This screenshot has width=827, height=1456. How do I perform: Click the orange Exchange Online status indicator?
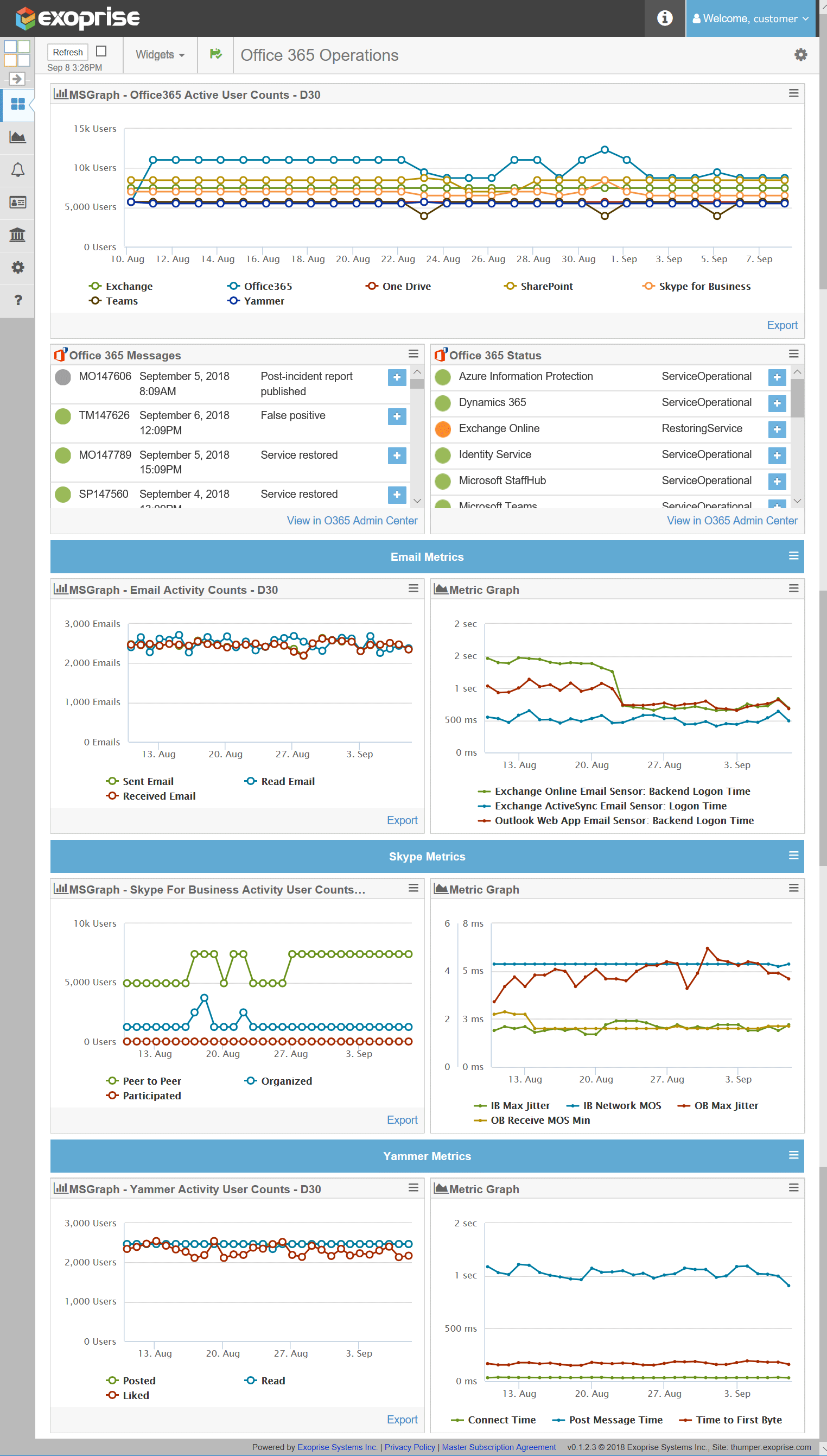(x=442, y=429)
